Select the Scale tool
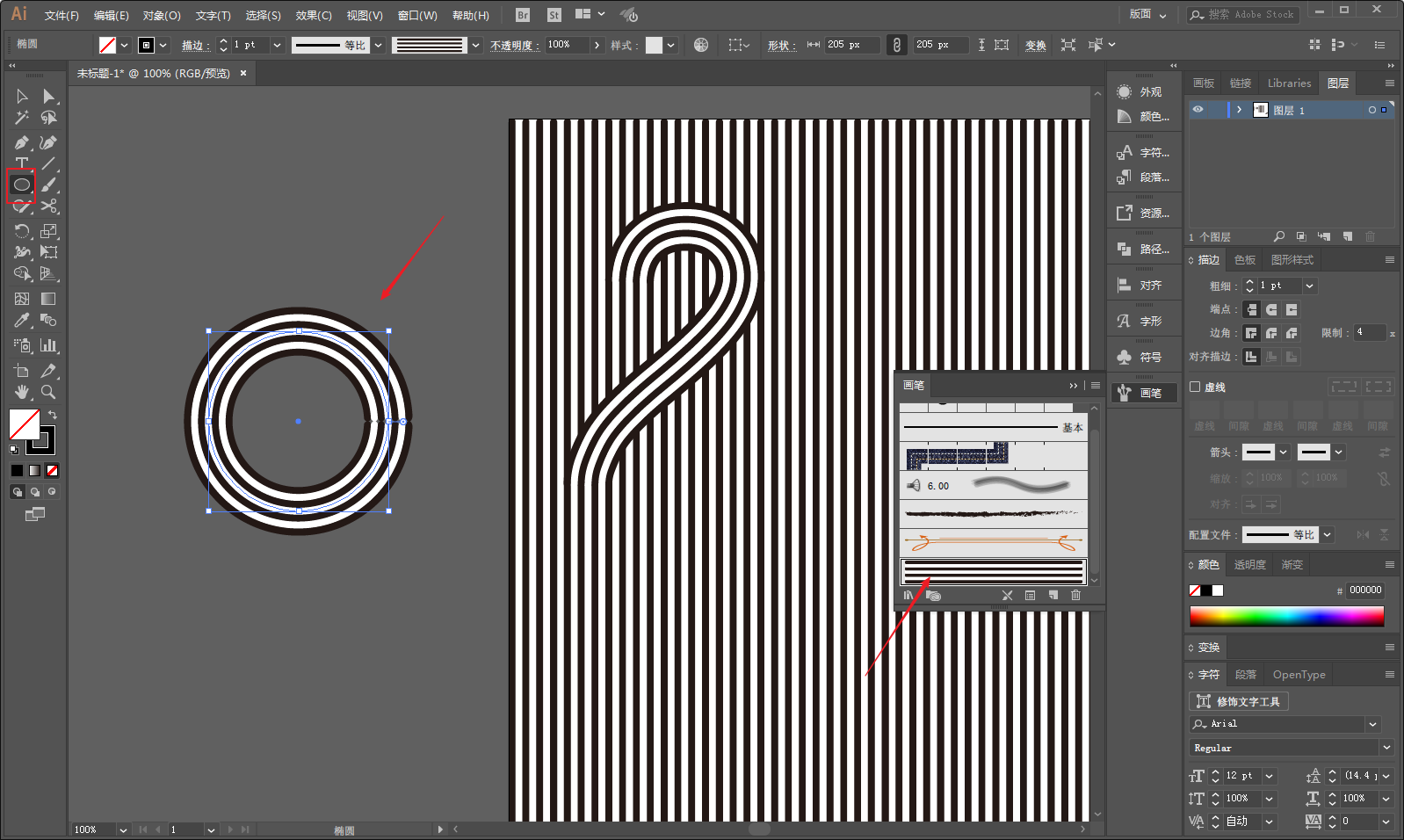 49,231
